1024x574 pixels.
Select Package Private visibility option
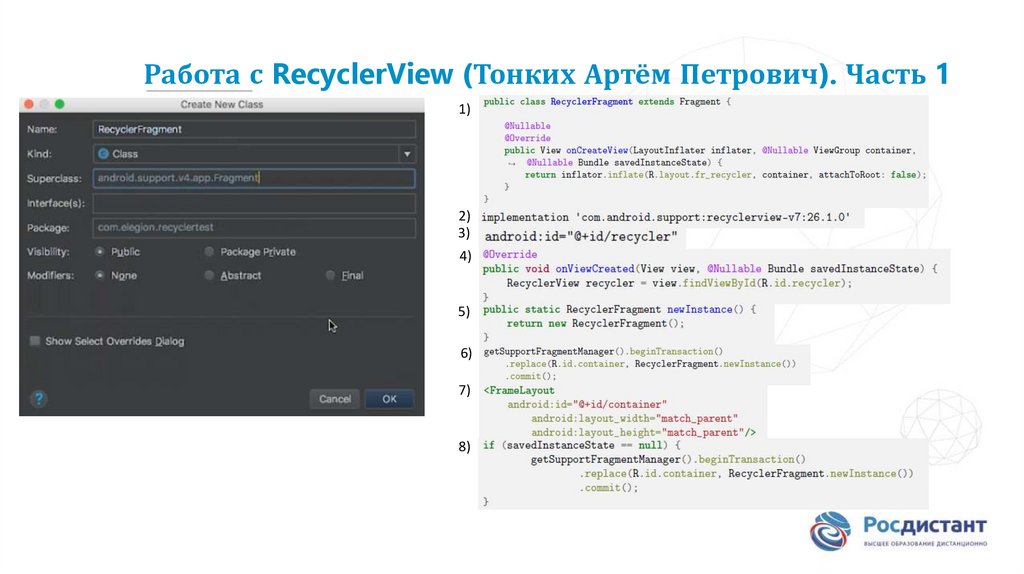point(210,252)
